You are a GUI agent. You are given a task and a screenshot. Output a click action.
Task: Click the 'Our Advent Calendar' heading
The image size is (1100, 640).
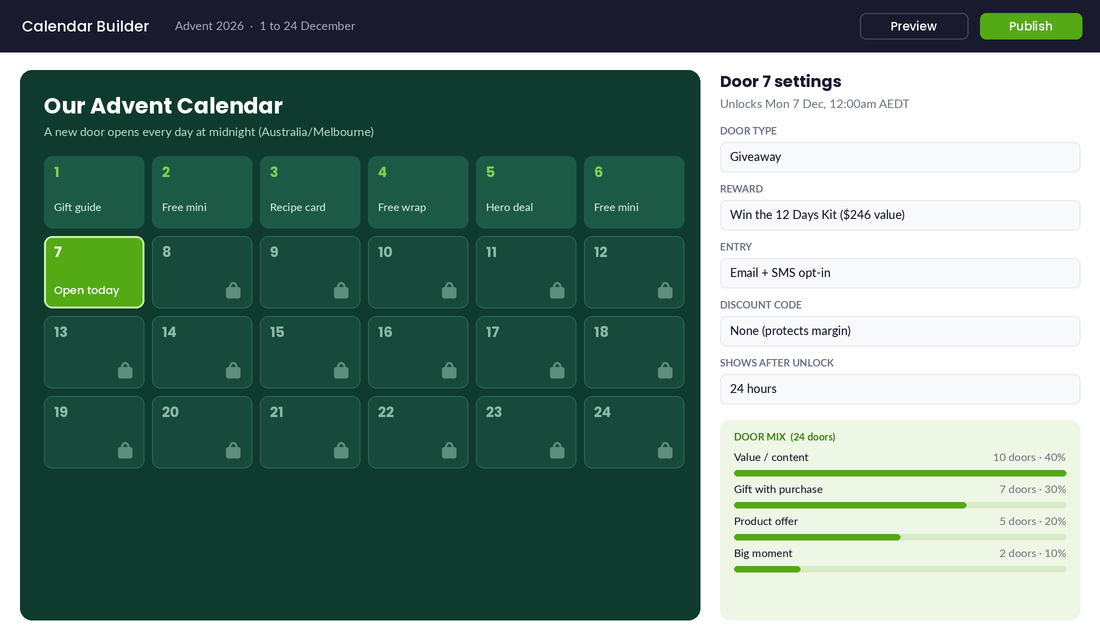point(163,105)
